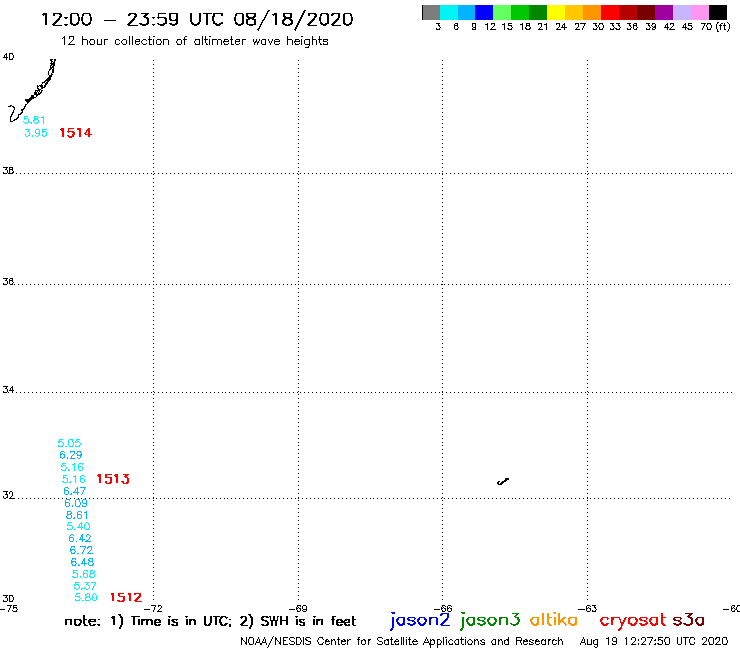This screenshot has height=650, width=740.
Task: Click the wave height value 5.37
Action: [x=85, y=586]
